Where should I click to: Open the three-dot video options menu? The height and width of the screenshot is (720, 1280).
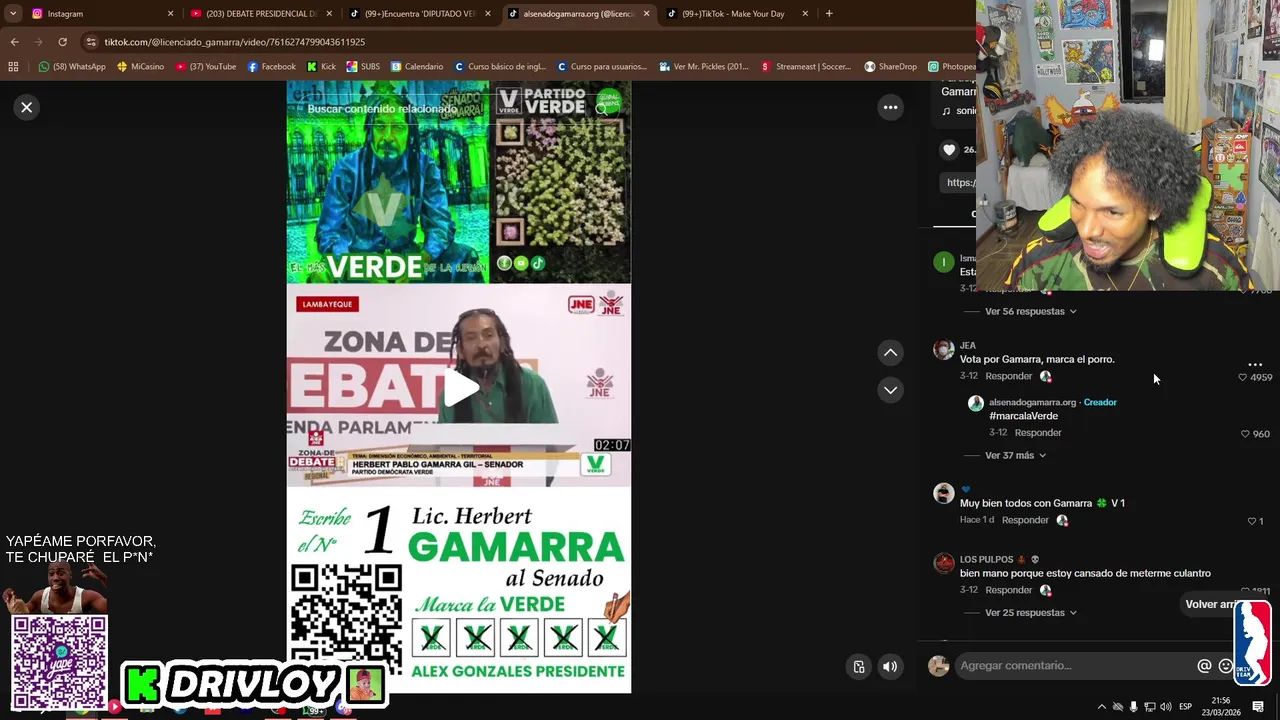(890, 107)
